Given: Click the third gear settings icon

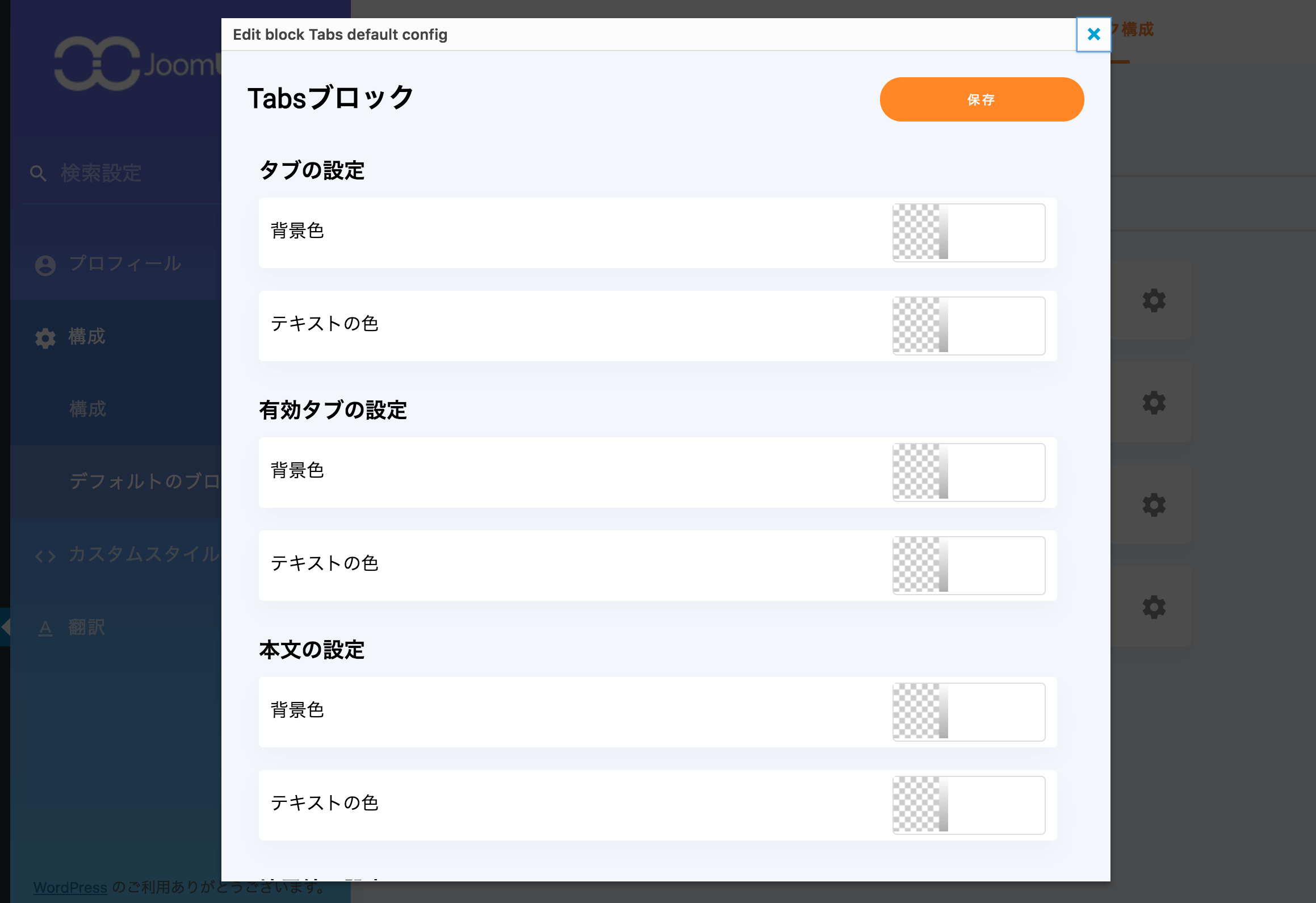Looking at the screenshot, I should point(1154,505).
